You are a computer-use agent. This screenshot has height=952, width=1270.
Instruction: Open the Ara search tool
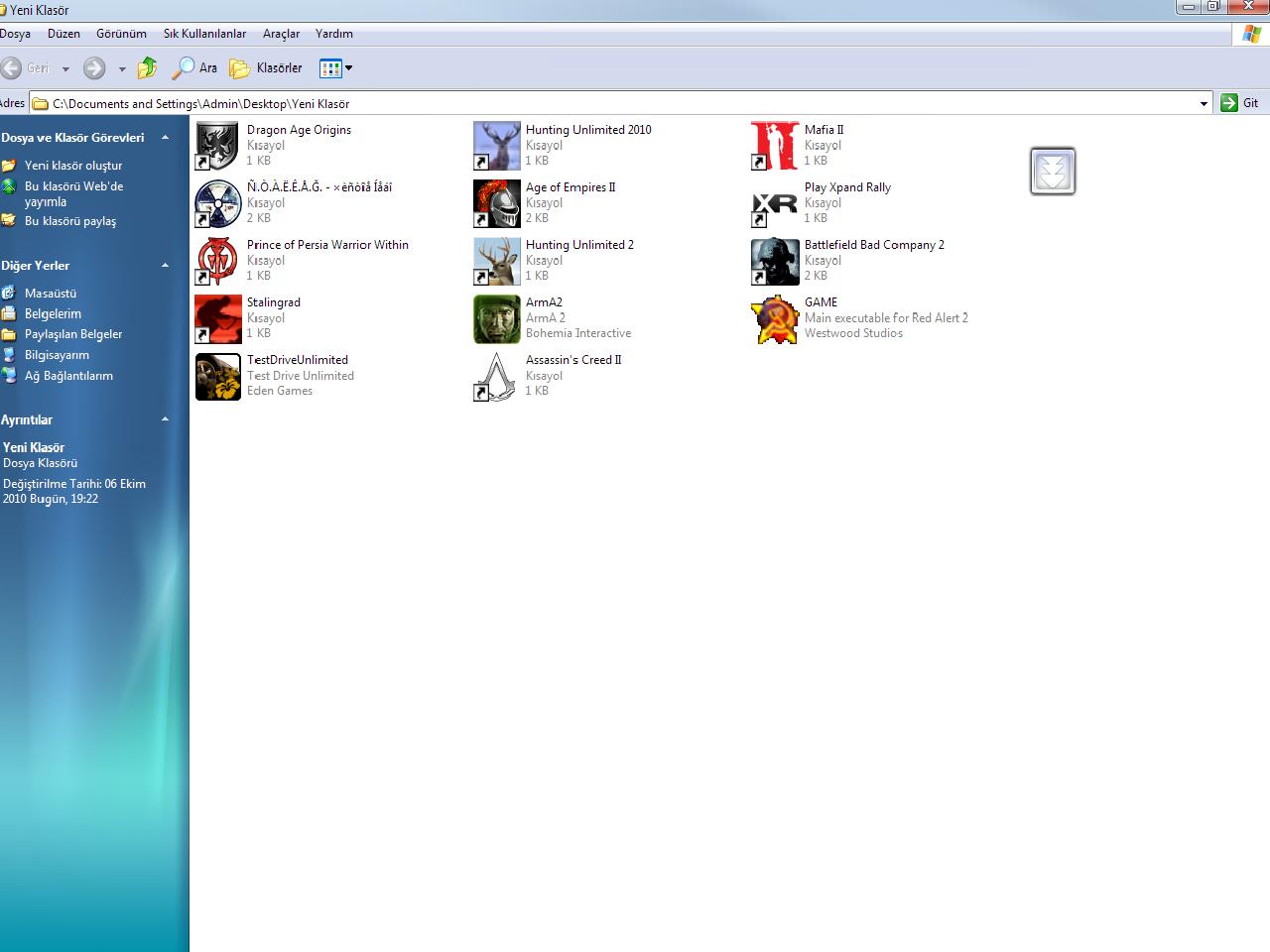(194, 67)
